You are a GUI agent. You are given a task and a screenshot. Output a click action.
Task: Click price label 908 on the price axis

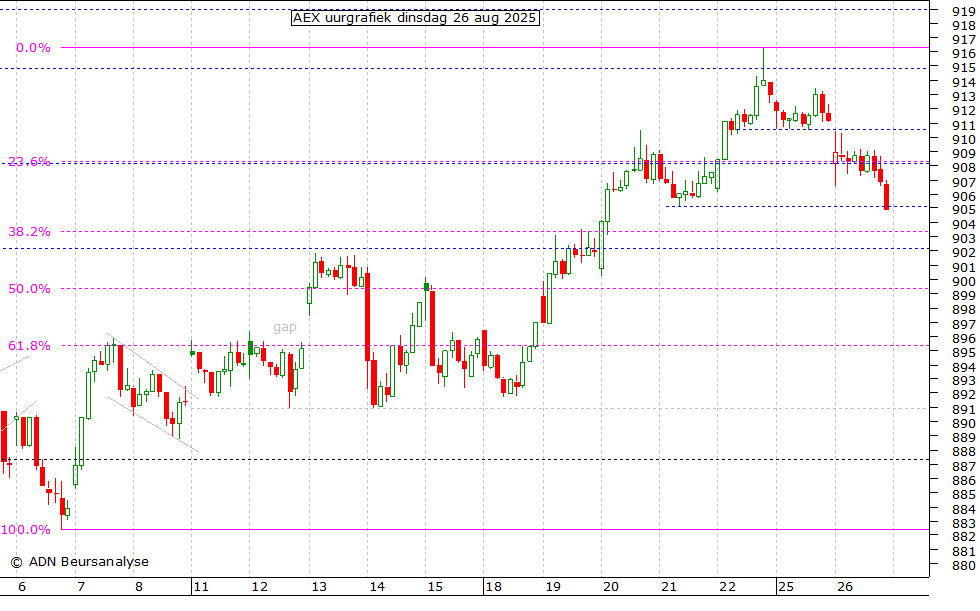coord(964,167)
